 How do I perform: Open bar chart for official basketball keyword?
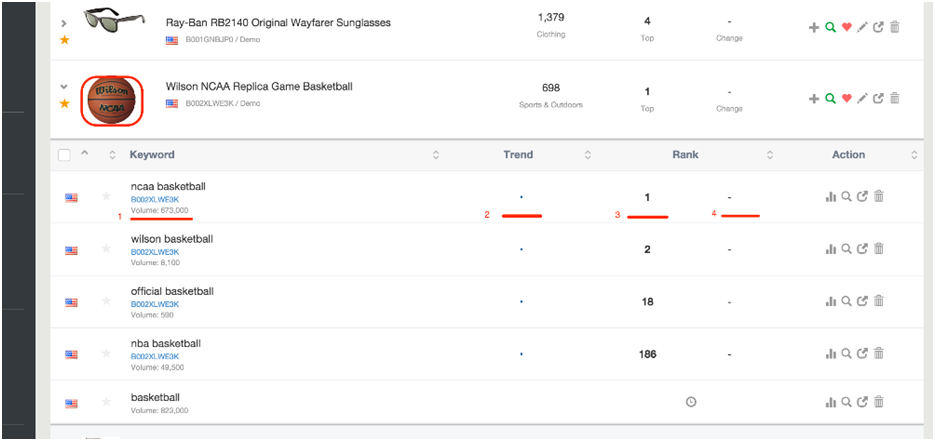830,302
